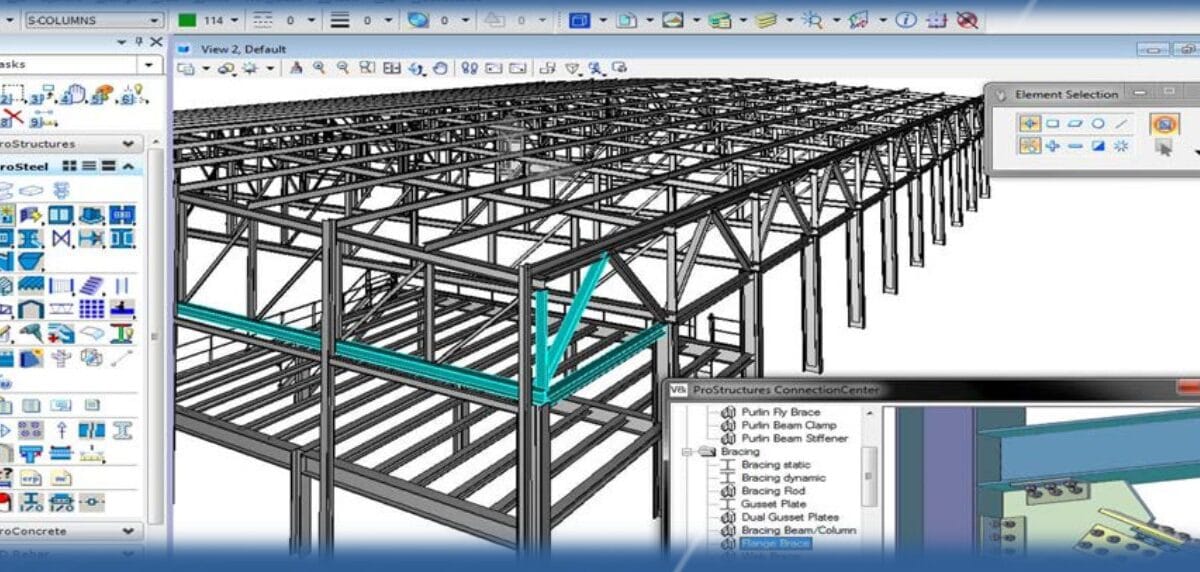Collapse the Bracing tree node

(x=688, y=452)
